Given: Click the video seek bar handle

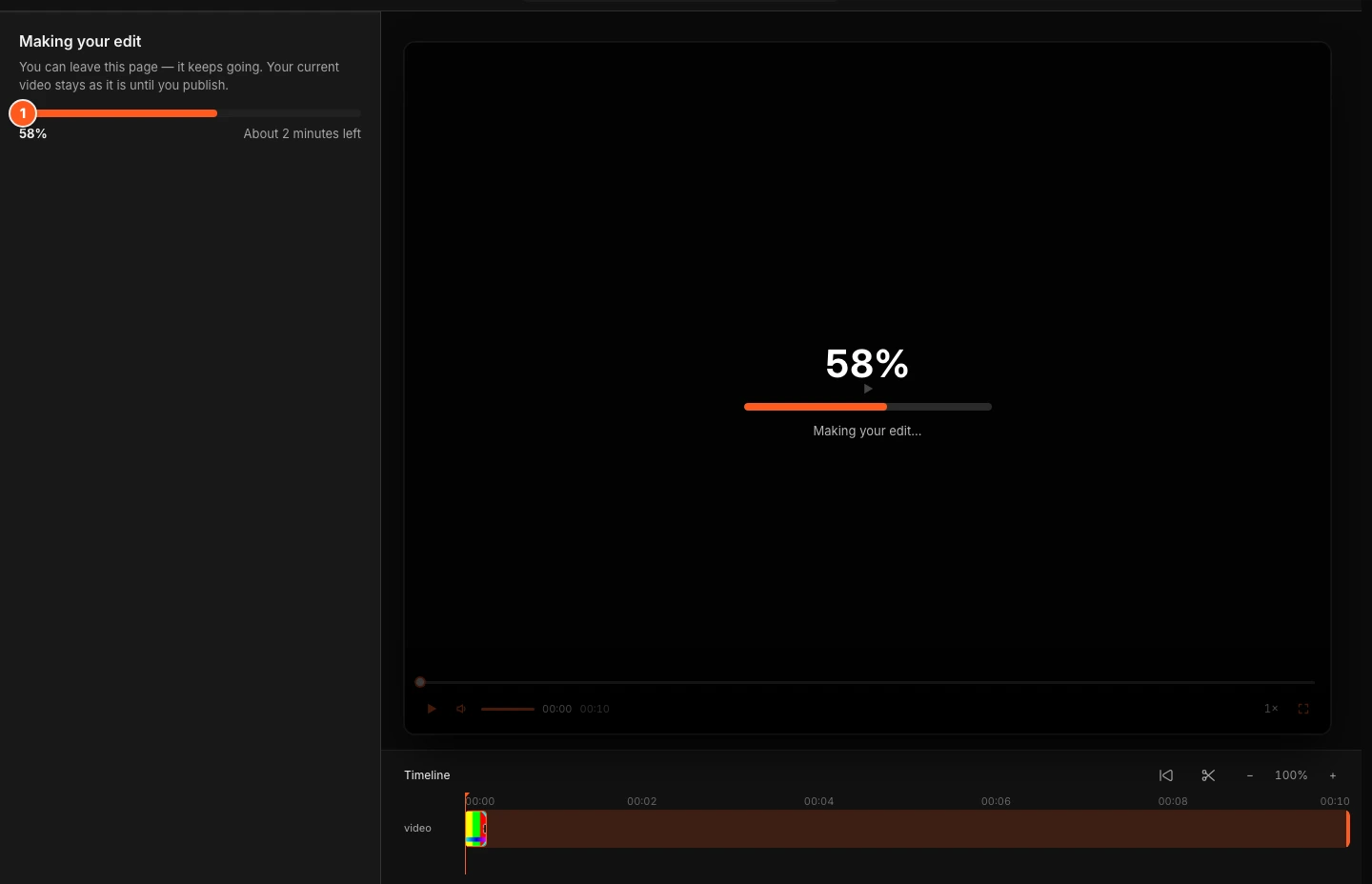Looking at the screenshot, I should 420,682.
